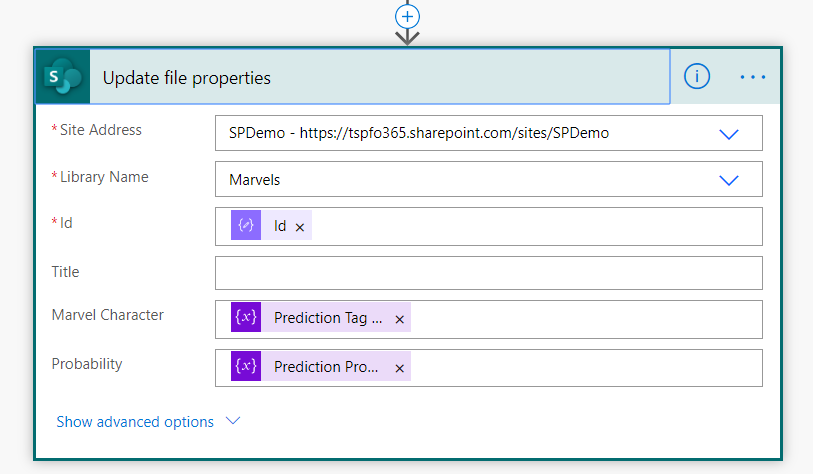Remove the Prediction Tag token
The height and width of the screenshot is (474, 813).
399,320
